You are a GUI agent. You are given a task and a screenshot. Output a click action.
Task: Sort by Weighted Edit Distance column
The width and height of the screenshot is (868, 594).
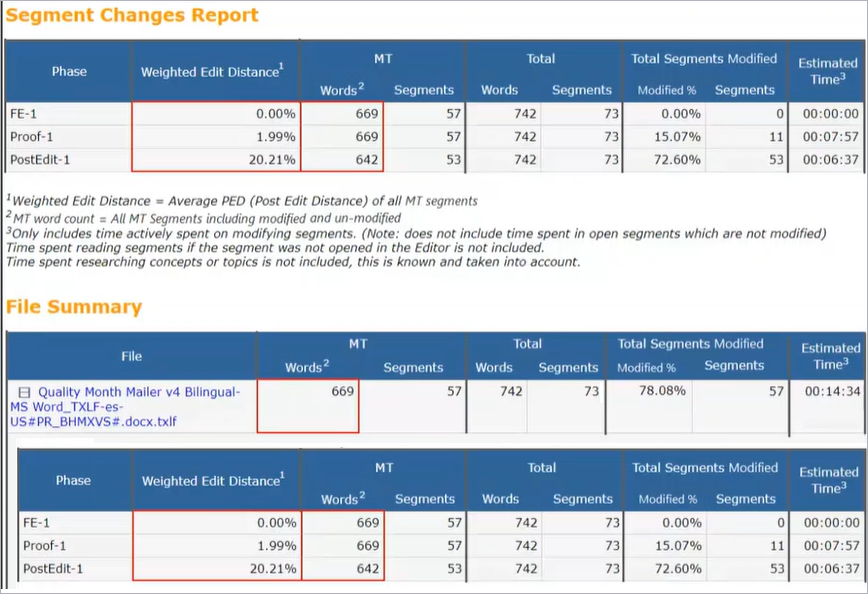214,71
